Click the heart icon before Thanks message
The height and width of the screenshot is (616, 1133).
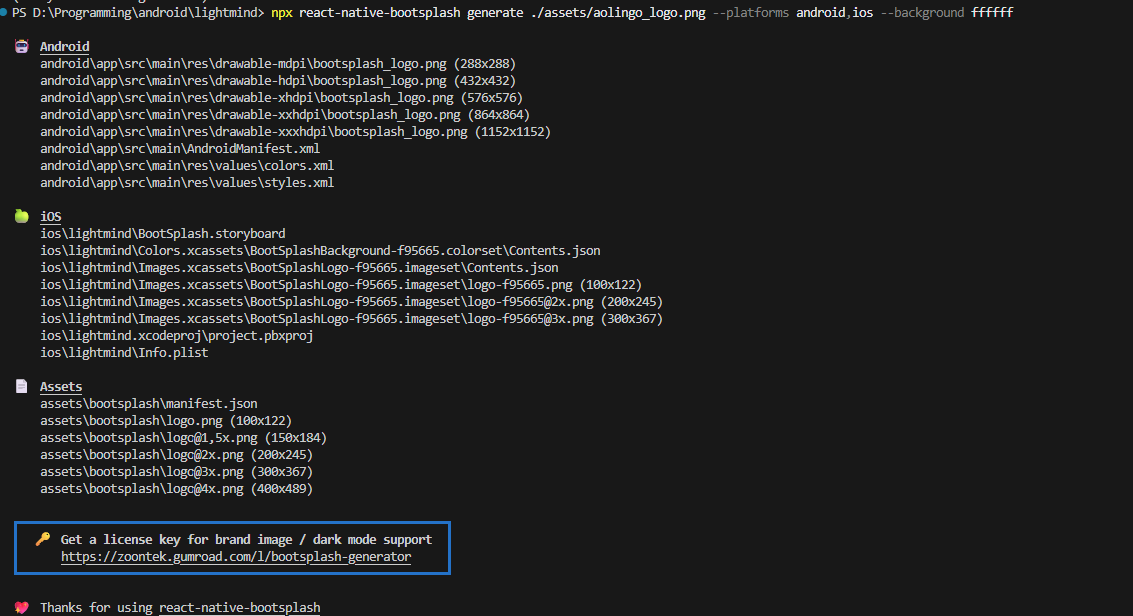tap(22, 607)
